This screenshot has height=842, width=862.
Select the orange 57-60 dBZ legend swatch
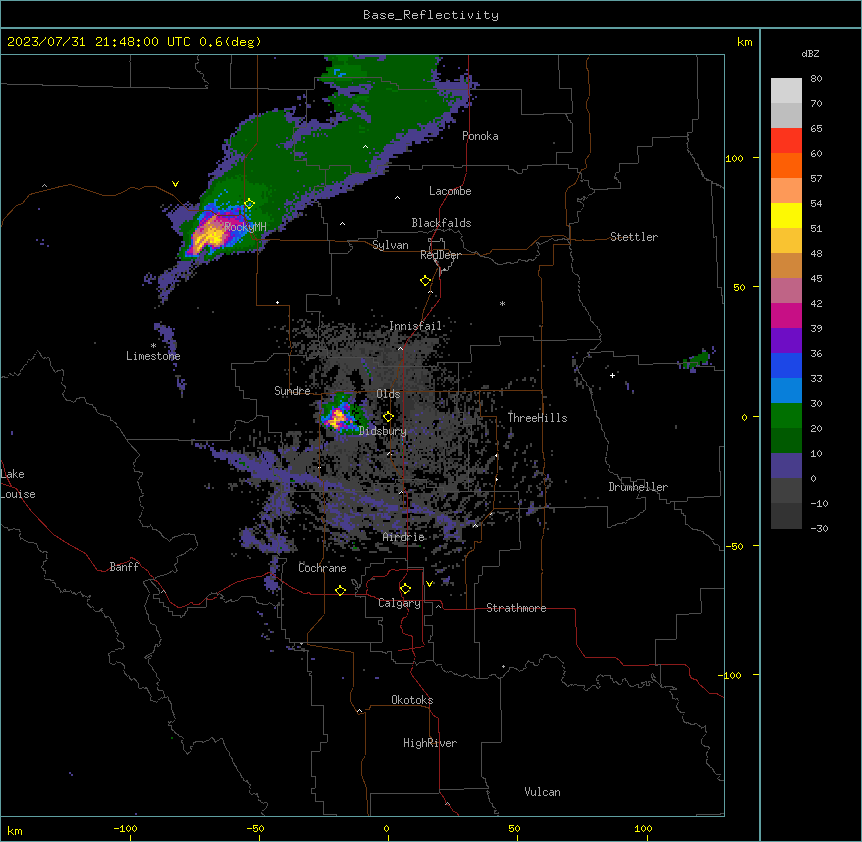click(786, 165)
